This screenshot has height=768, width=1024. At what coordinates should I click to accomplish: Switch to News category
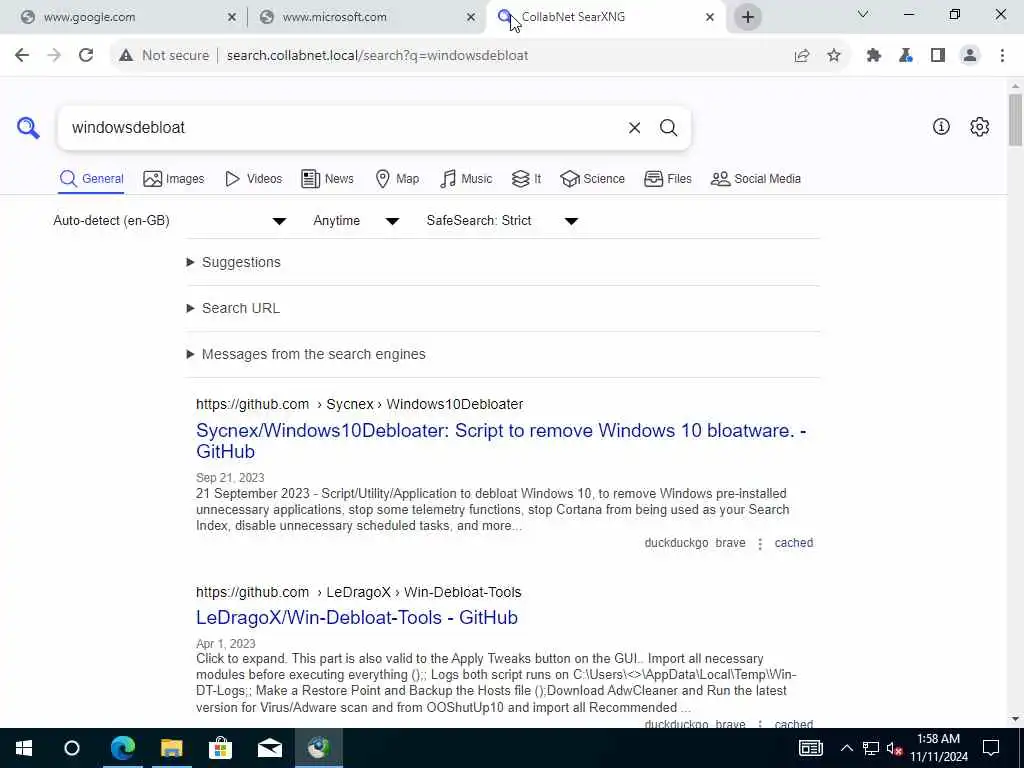[x=327, y=179]
